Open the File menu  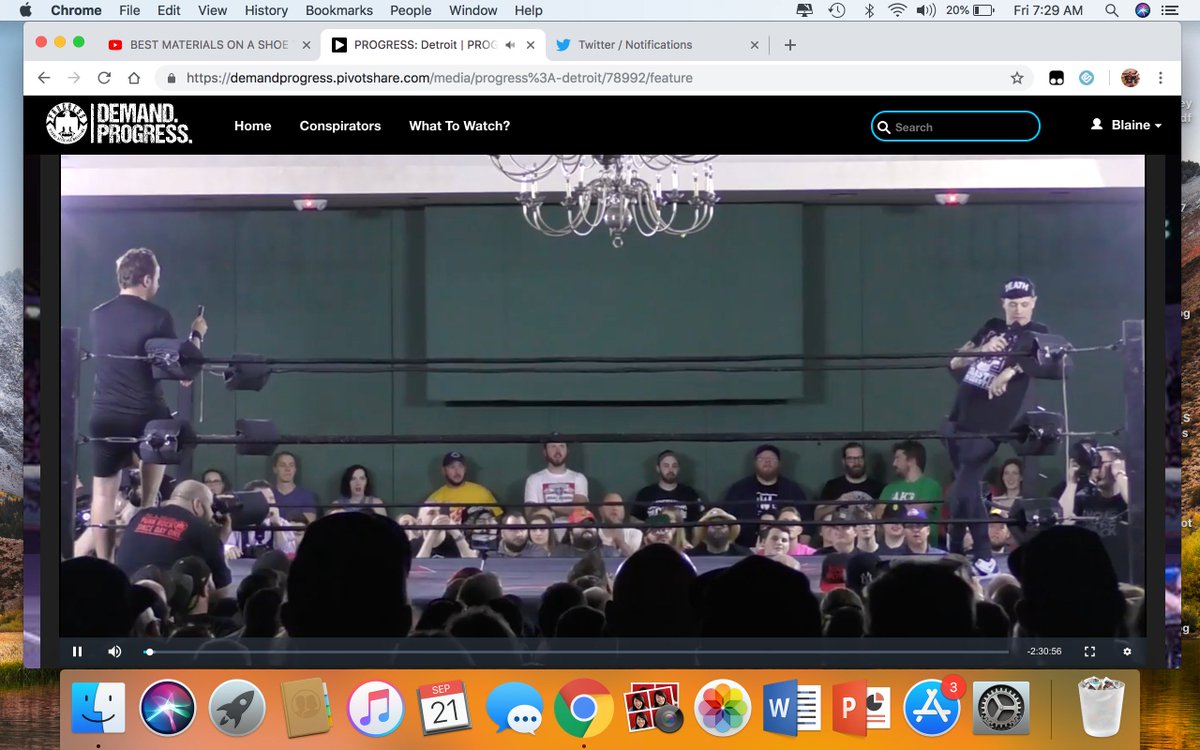click(x=129, y=10)
